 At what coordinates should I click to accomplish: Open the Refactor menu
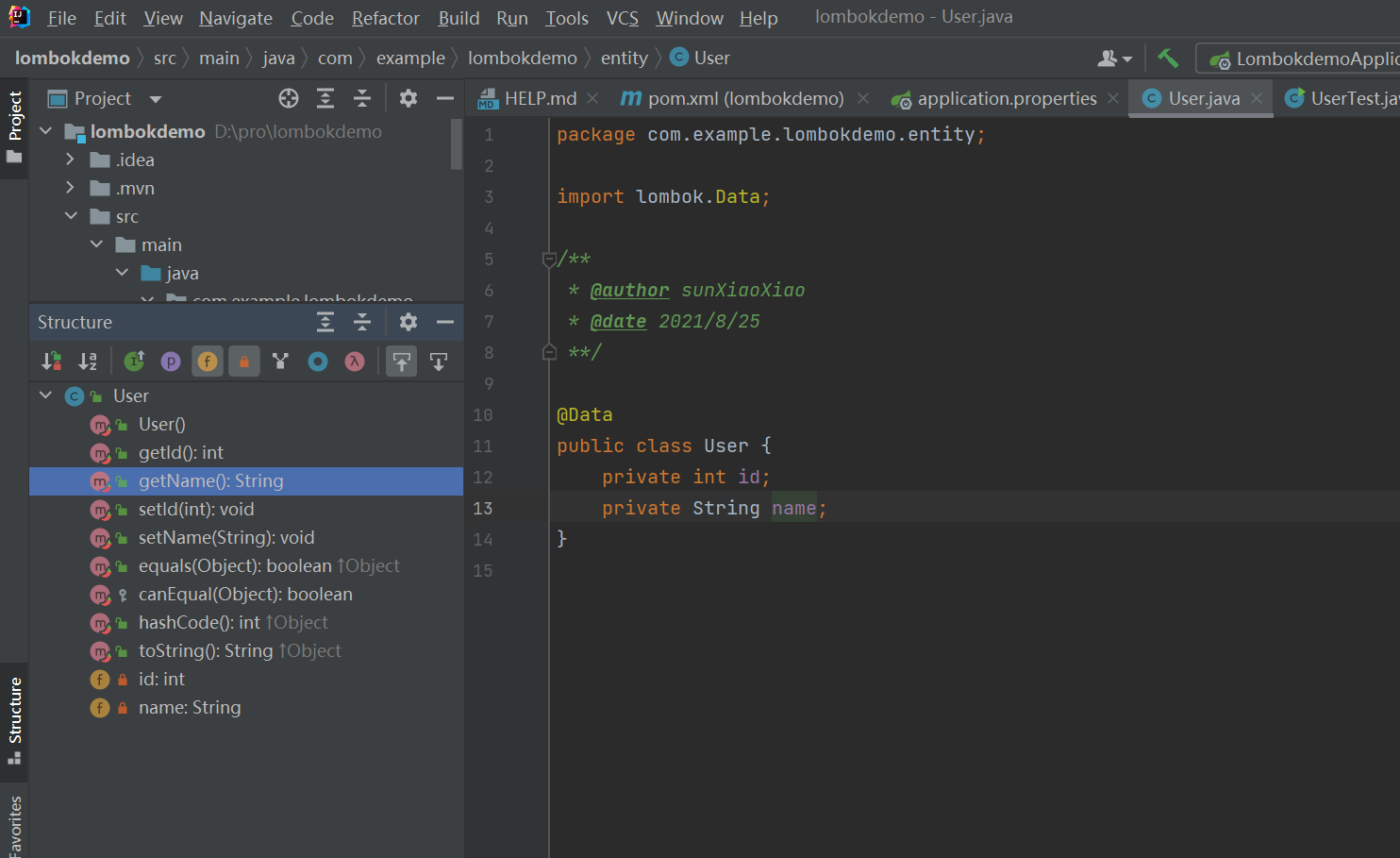click(385, 18)
